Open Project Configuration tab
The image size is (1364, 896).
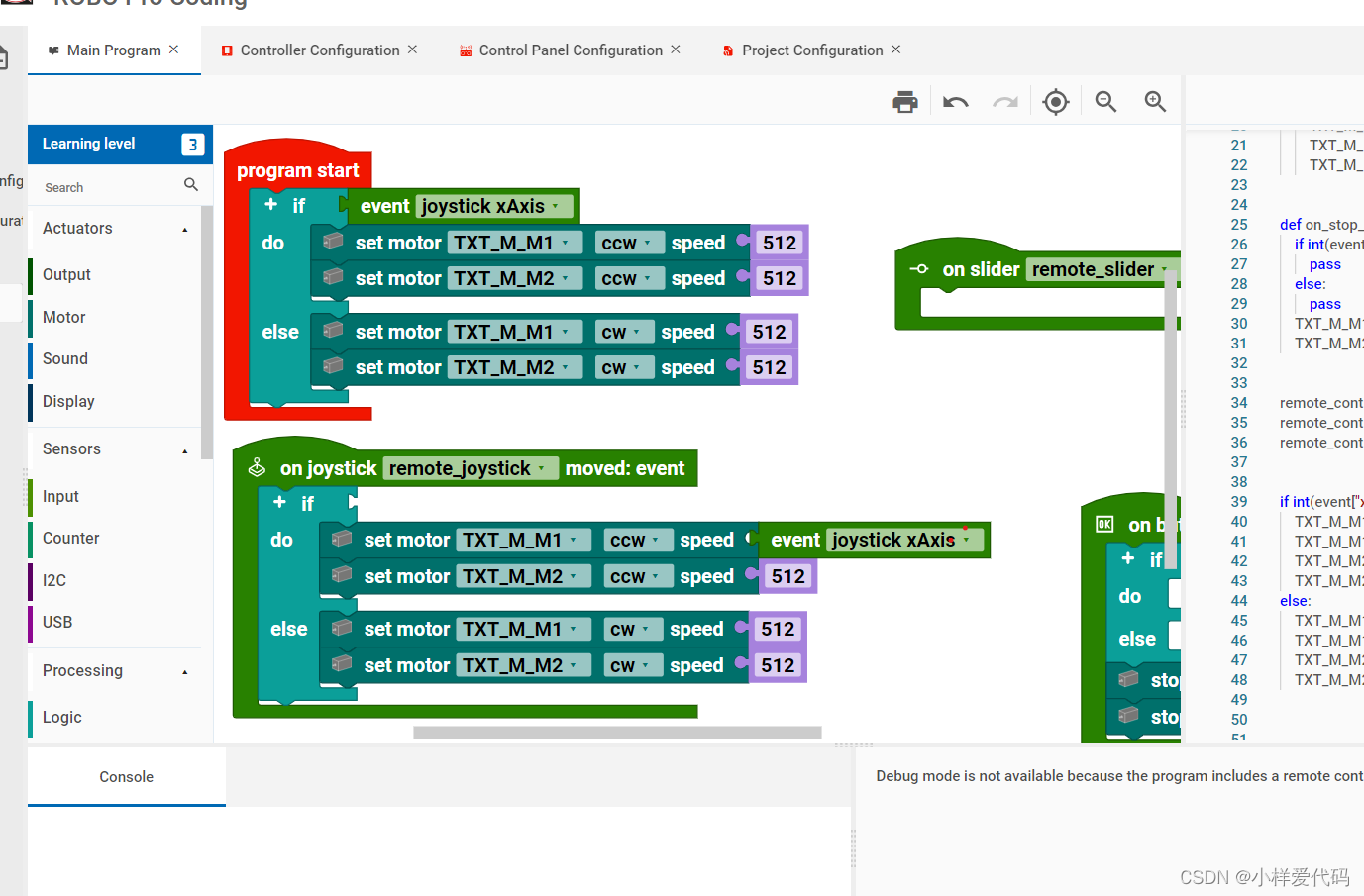811,50
